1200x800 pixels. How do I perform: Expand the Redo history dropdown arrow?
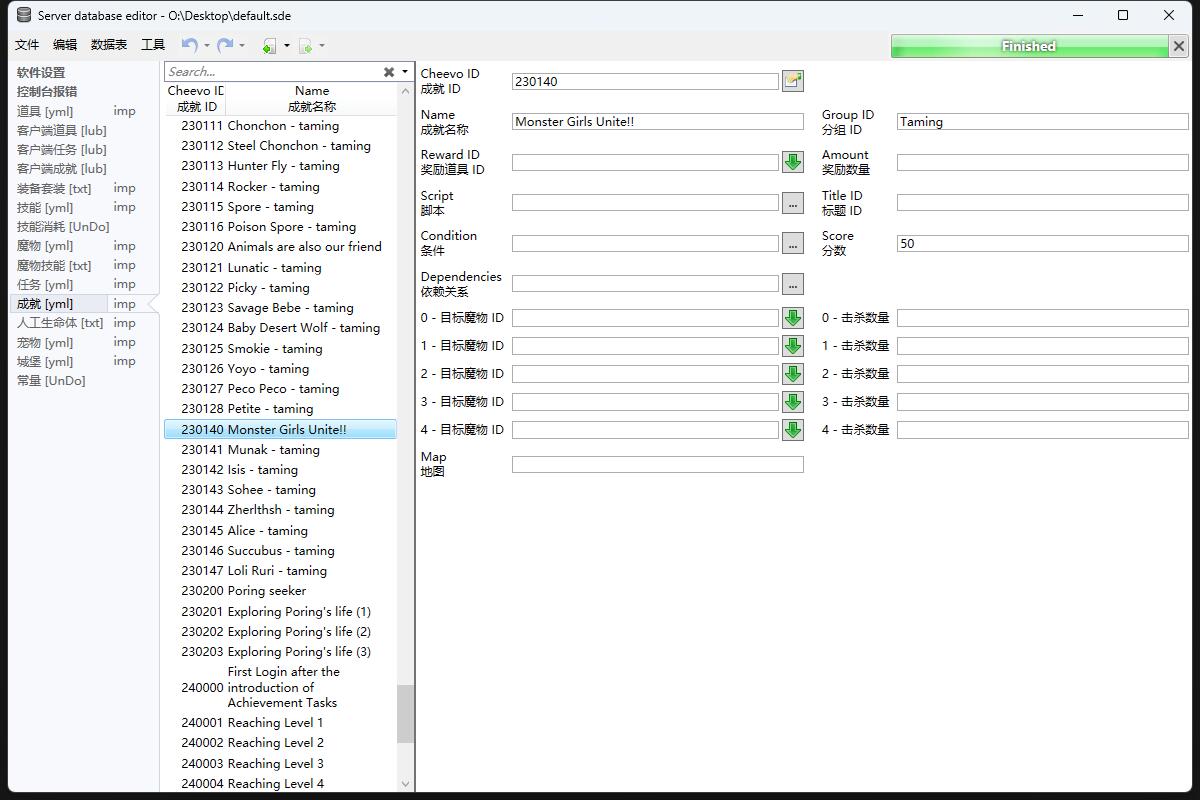242,45
